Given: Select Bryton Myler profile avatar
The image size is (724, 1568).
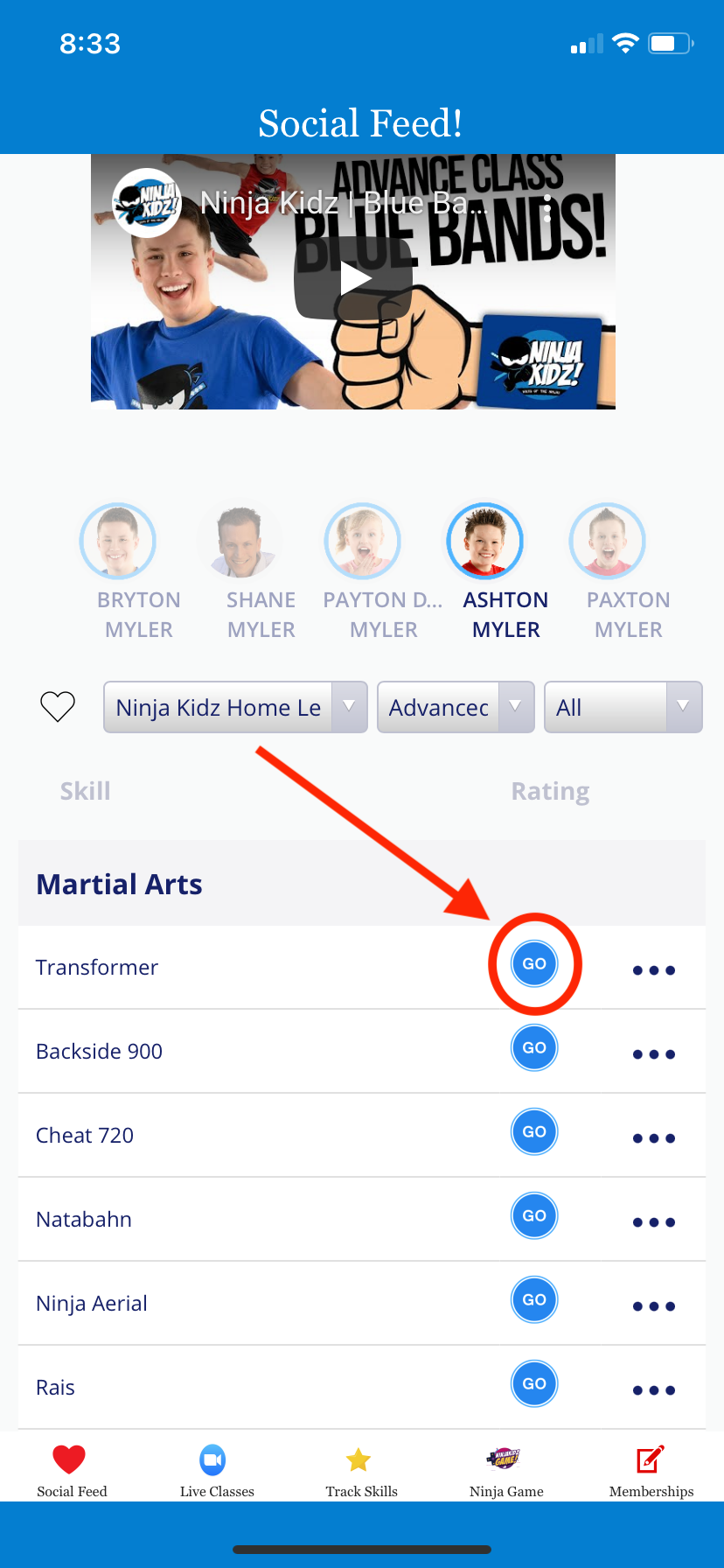Looking at the screenshot, I should click(117, 541).
